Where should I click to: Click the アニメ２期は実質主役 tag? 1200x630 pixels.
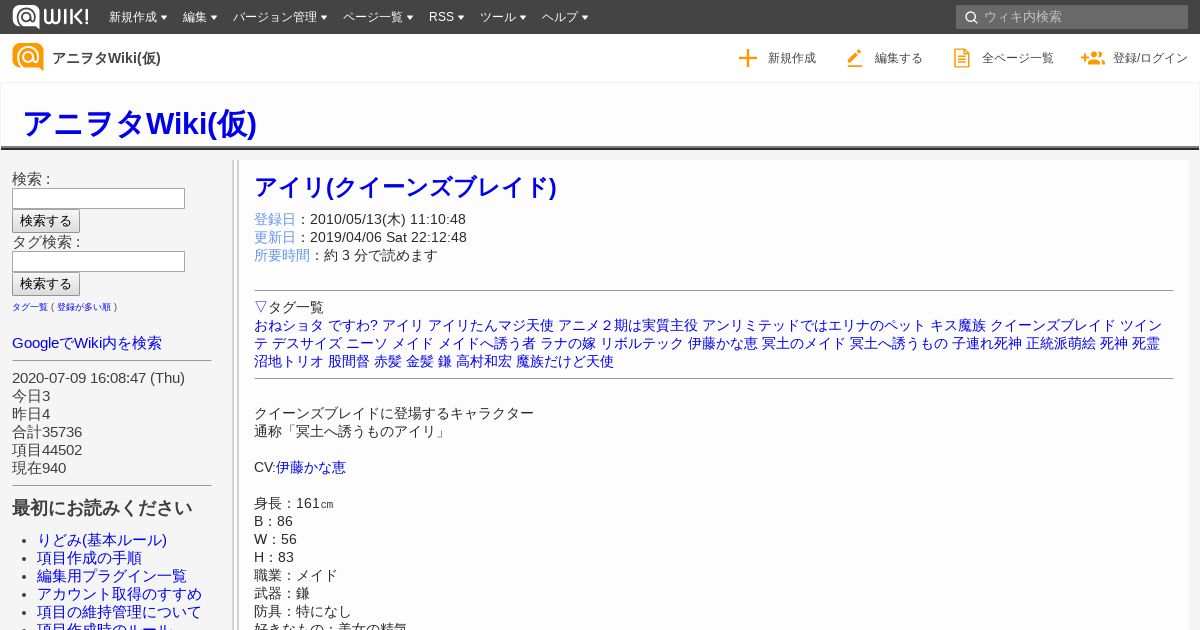(x=628, y=325)
